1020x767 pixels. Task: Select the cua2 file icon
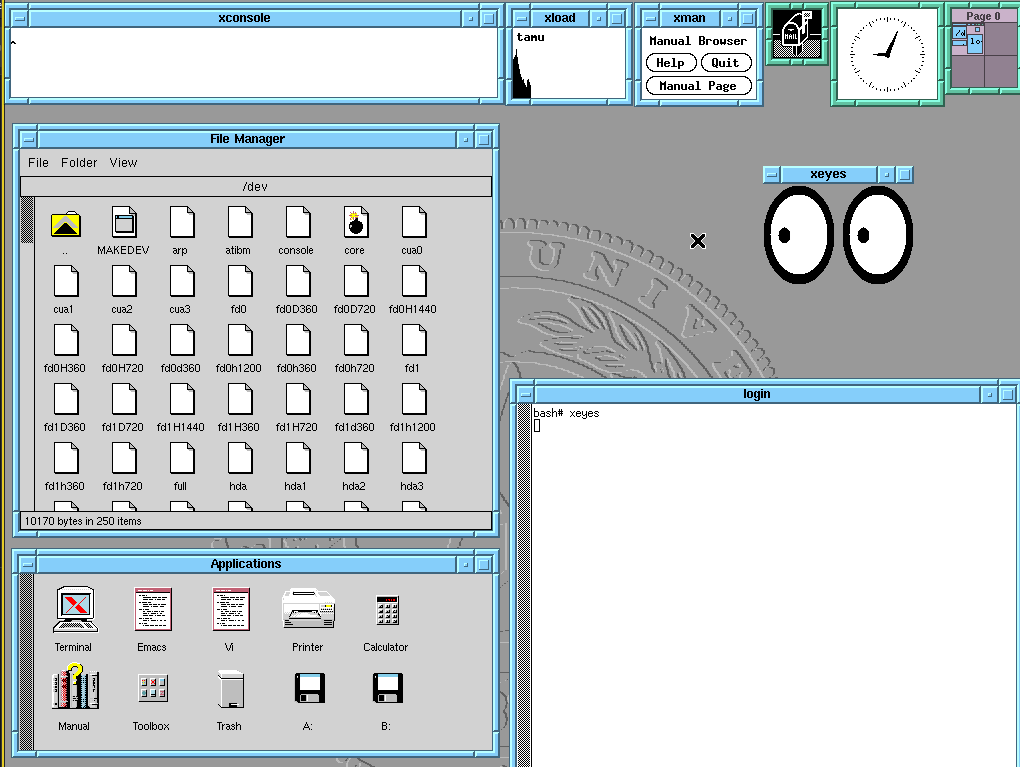coord(124,281)
